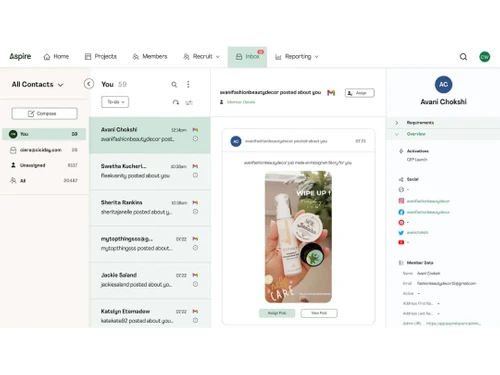
Task: Open the CW user avatar menu
Action: click(485, 57)
